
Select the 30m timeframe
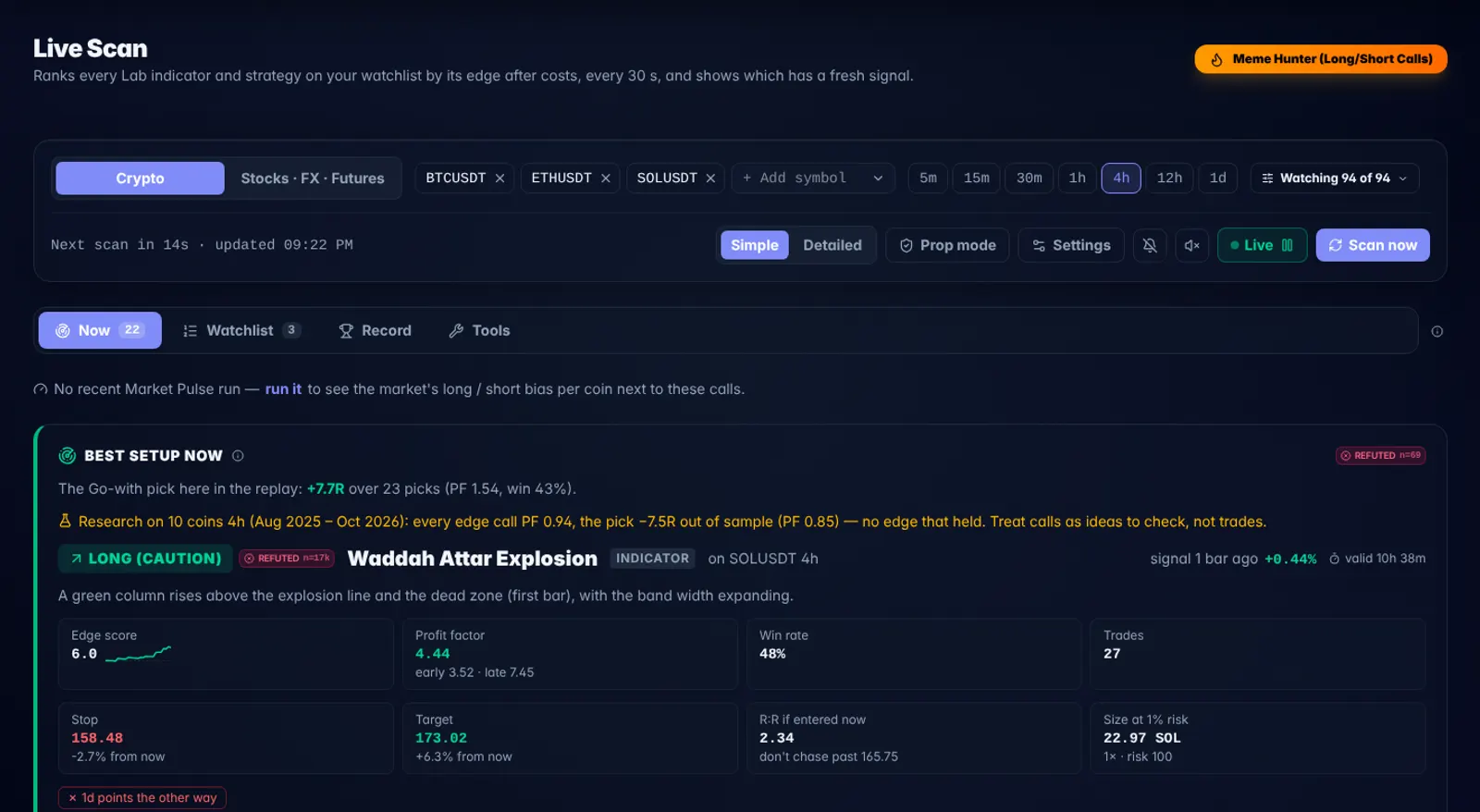1029,178
